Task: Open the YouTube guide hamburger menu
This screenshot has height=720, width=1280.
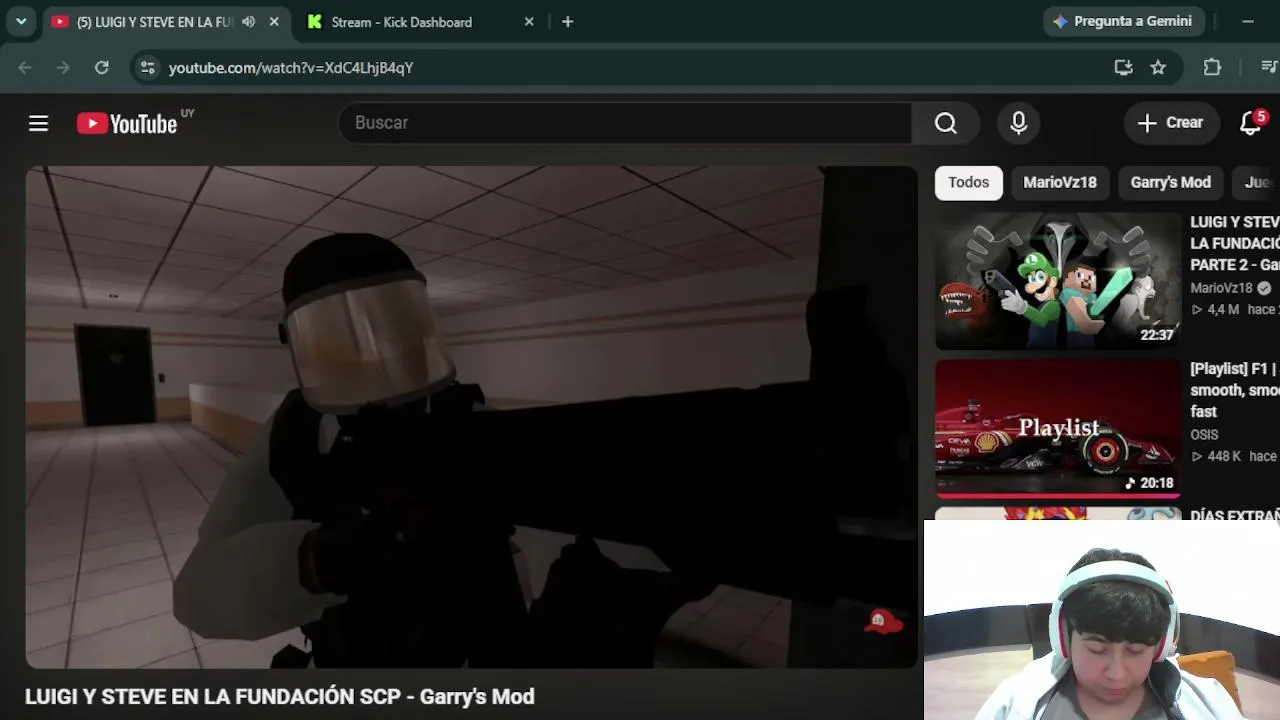Action: tap(38, 123)
